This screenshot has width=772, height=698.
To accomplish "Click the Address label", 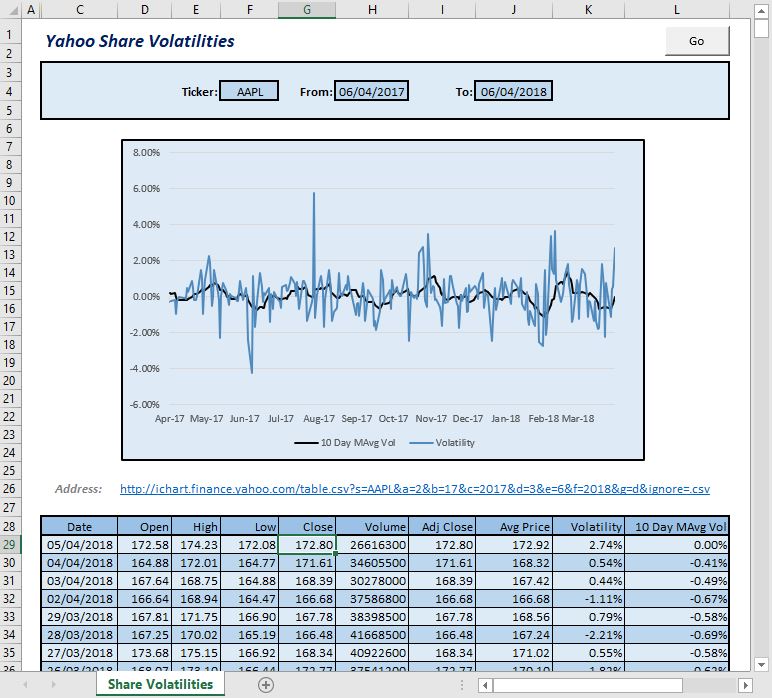I will (x=78, y=489).
